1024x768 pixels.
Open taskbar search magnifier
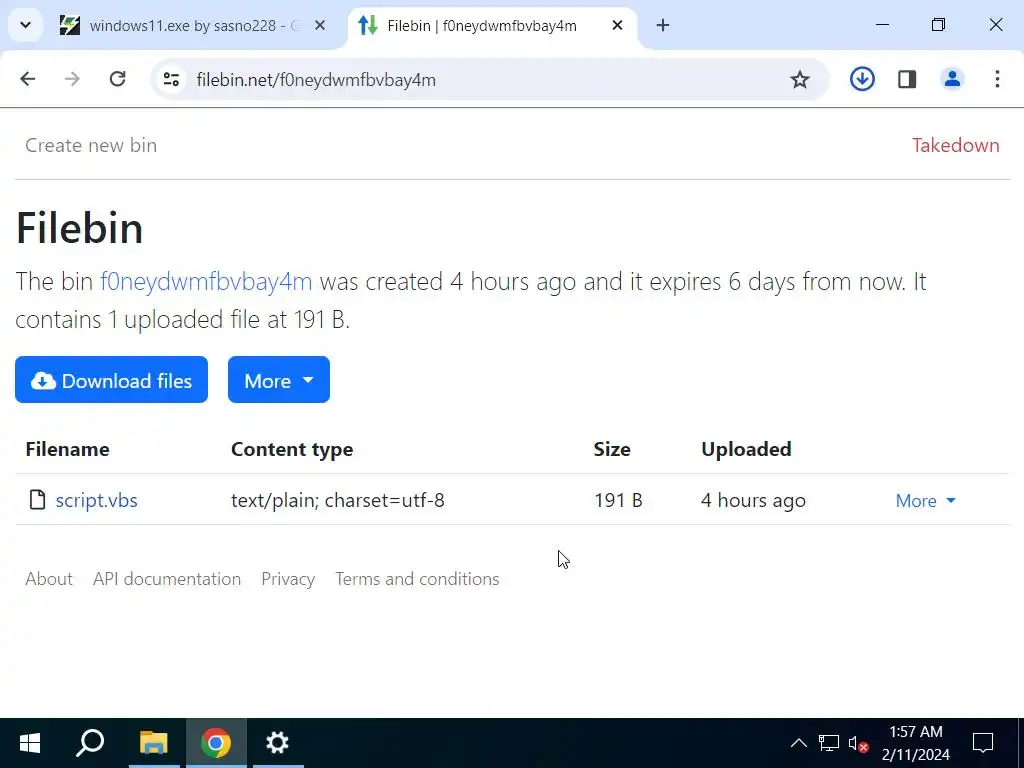pos(90,743)
